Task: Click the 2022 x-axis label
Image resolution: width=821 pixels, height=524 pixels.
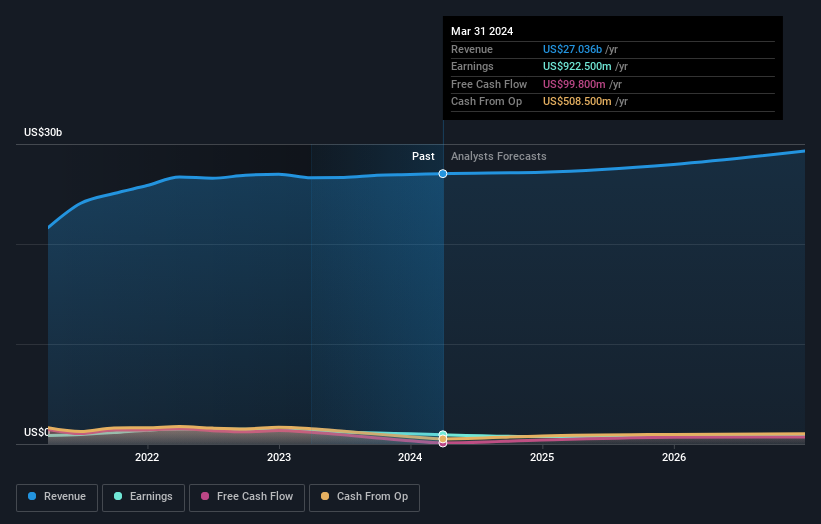Action: (147, 457)
